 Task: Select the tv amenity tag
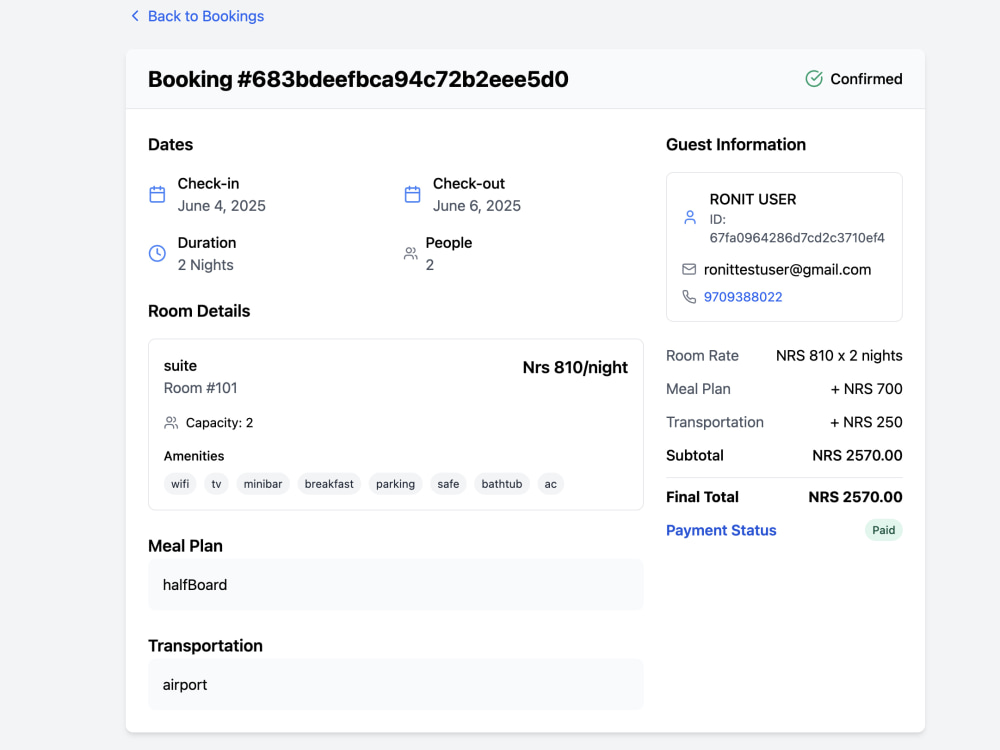tap(216, 484)
